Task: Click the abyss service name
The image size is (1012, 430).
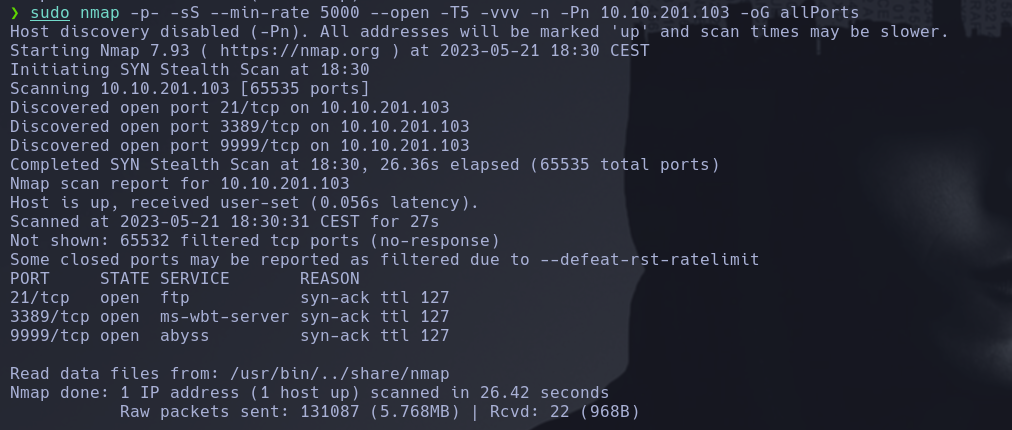Action: coord(184,335)
